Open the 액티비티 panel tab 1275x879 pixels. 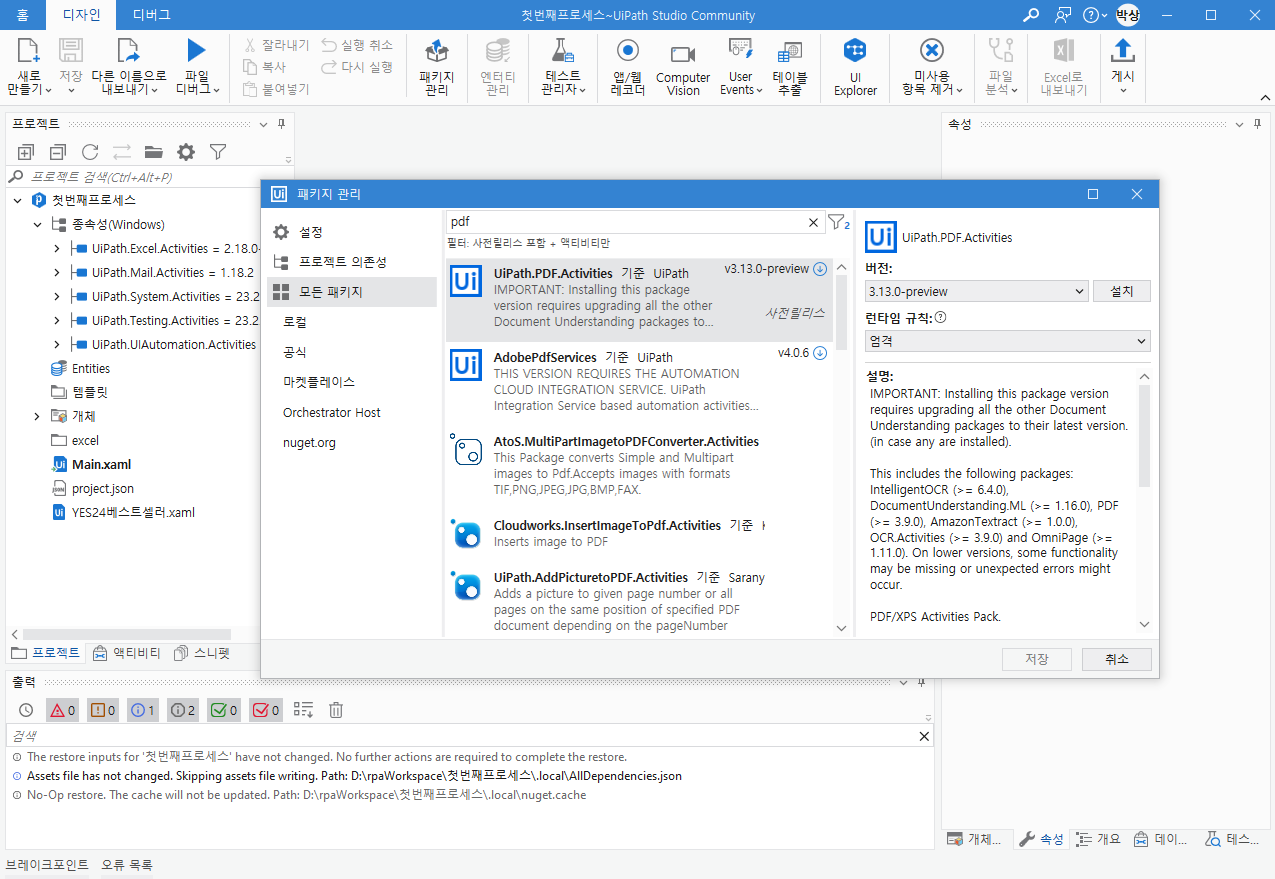click(127, 653)
